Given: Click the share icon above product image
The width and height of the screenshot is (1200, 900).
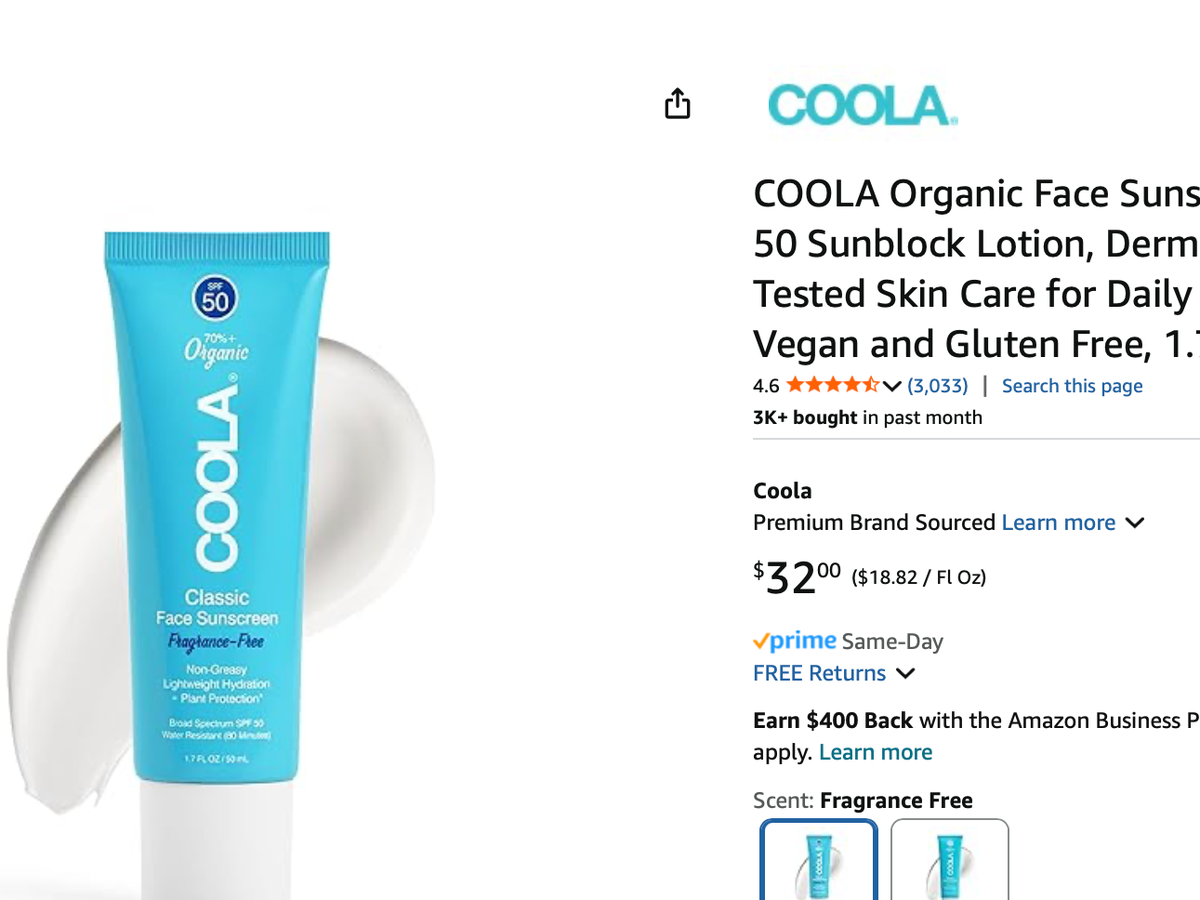Looking at the screenshot, I should click(678, 103).
